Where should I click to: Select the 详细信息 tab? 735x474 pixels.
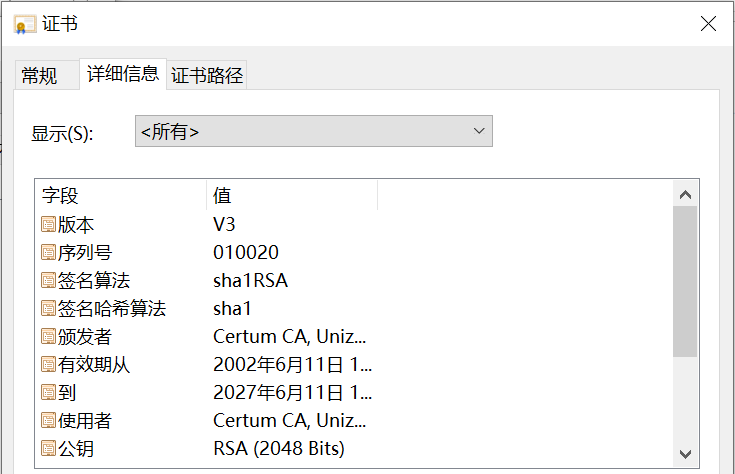coord(123,74)
